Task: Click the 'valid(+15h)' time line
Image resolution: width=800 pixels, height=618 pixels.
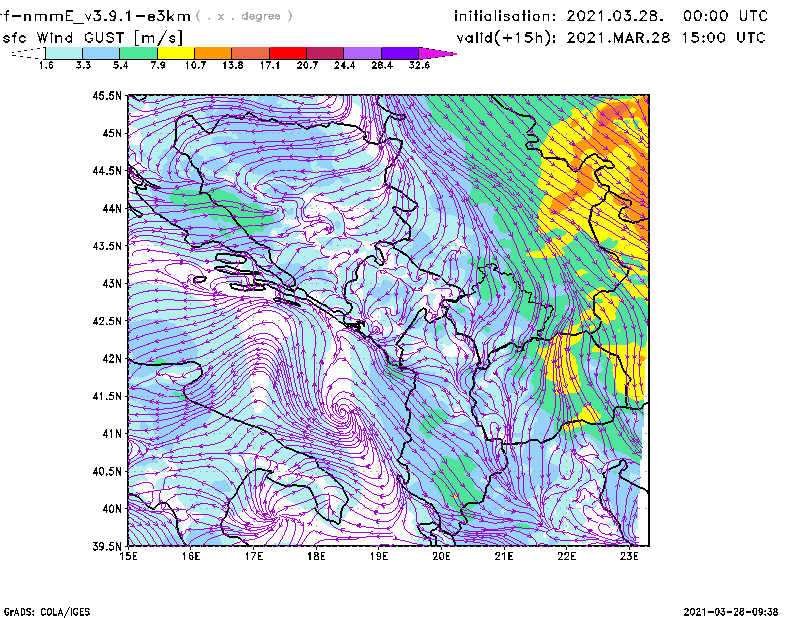Action: pos(611,38)
